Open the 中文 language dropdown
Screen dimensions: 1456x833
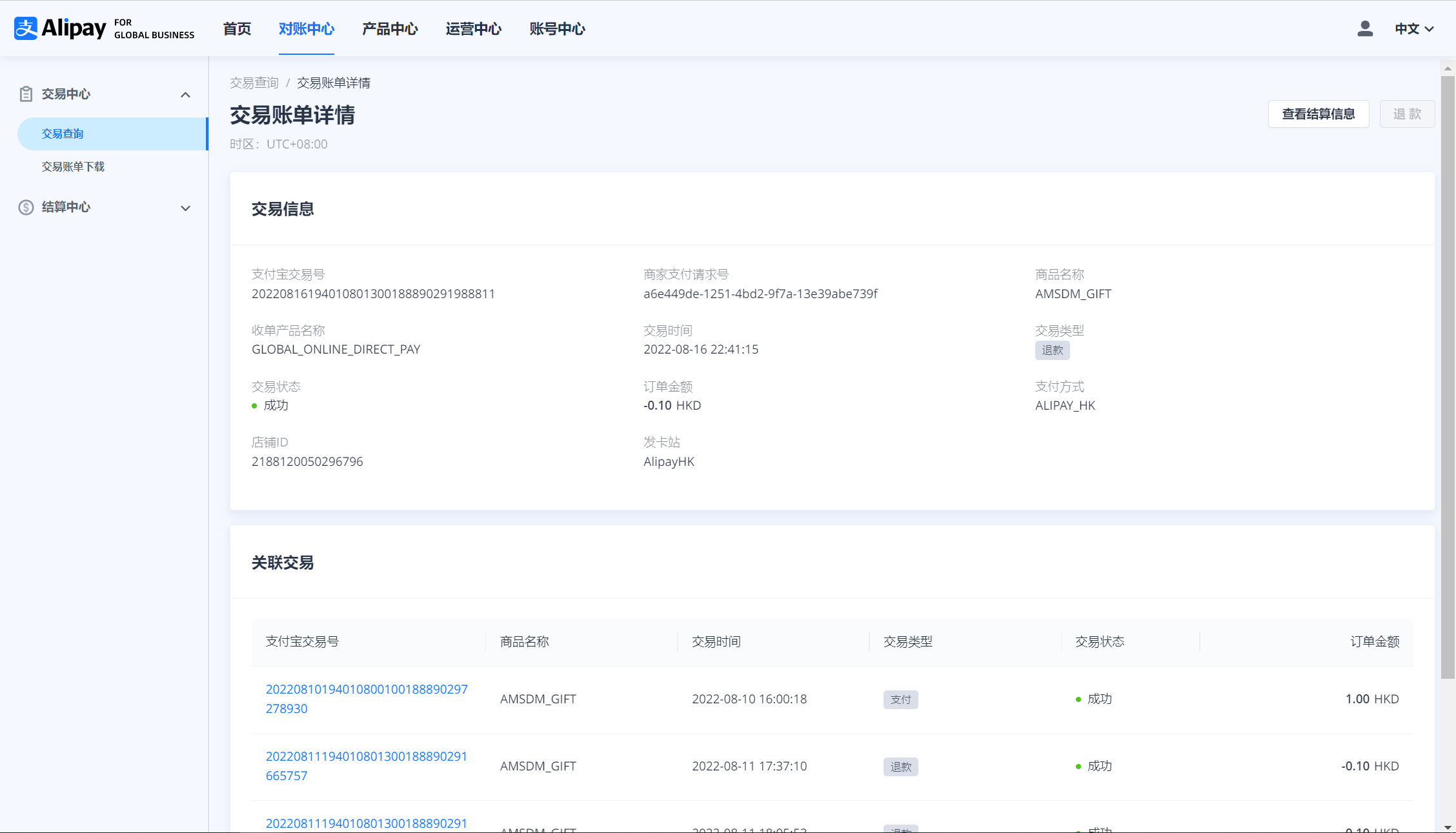(x=1413, y=28)
